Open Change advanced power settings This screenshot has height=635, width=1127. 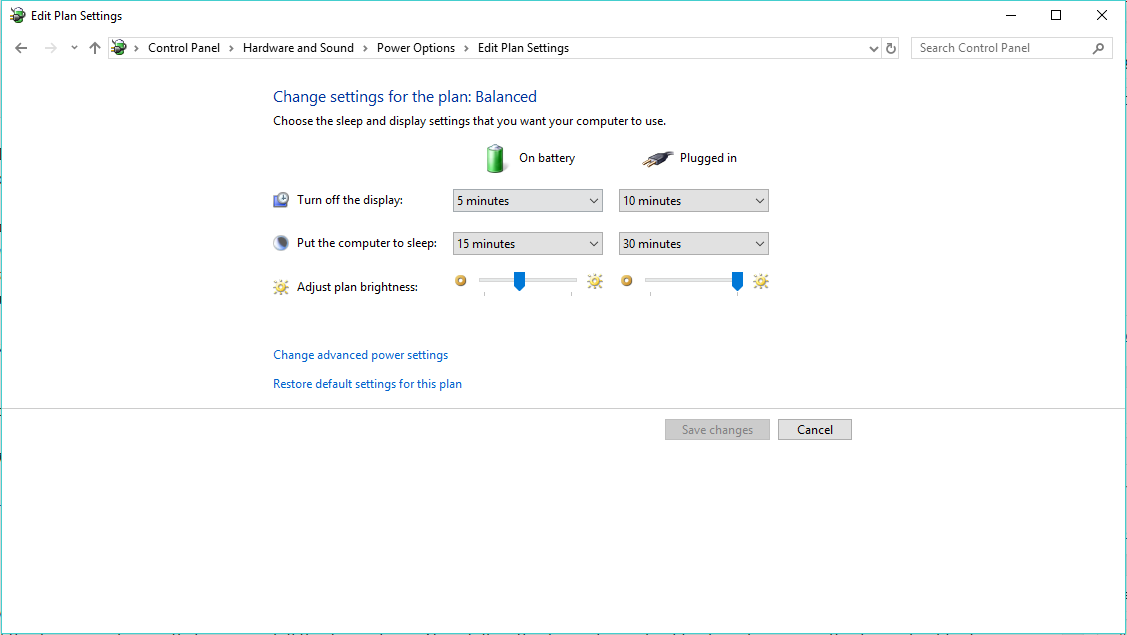[x=360, y=355]
